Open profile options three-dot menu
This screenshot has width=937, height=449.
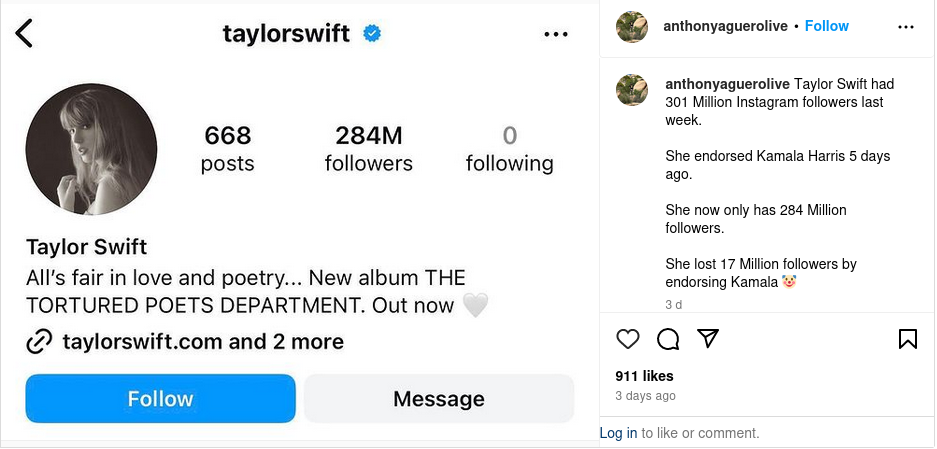[x=555, y=34]
